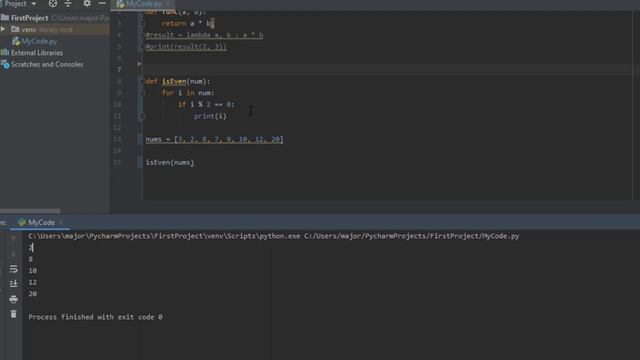Image resolution: width=640 pixels, height=360 pixels.
Task: Toggle scroll to end in console
Action: [13, 284]
